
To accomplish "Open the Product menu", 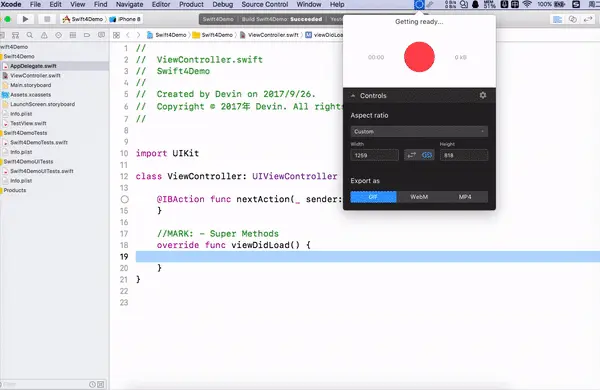I will pos(191,4).
